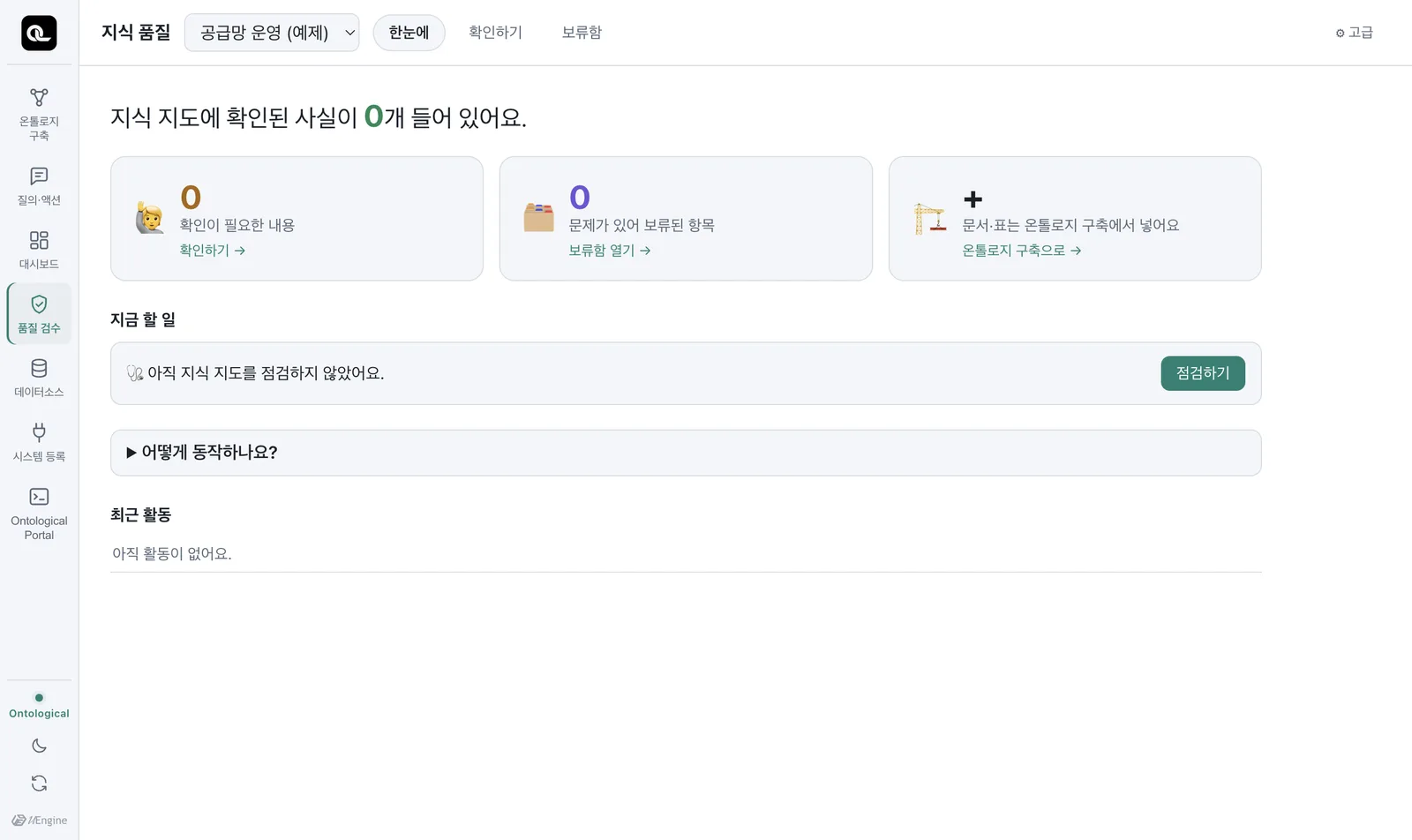Screen dimensions: 1412x840
Task: Open 온톨로지 구축 in the sidebar
Action: click(x=39, y=114)
